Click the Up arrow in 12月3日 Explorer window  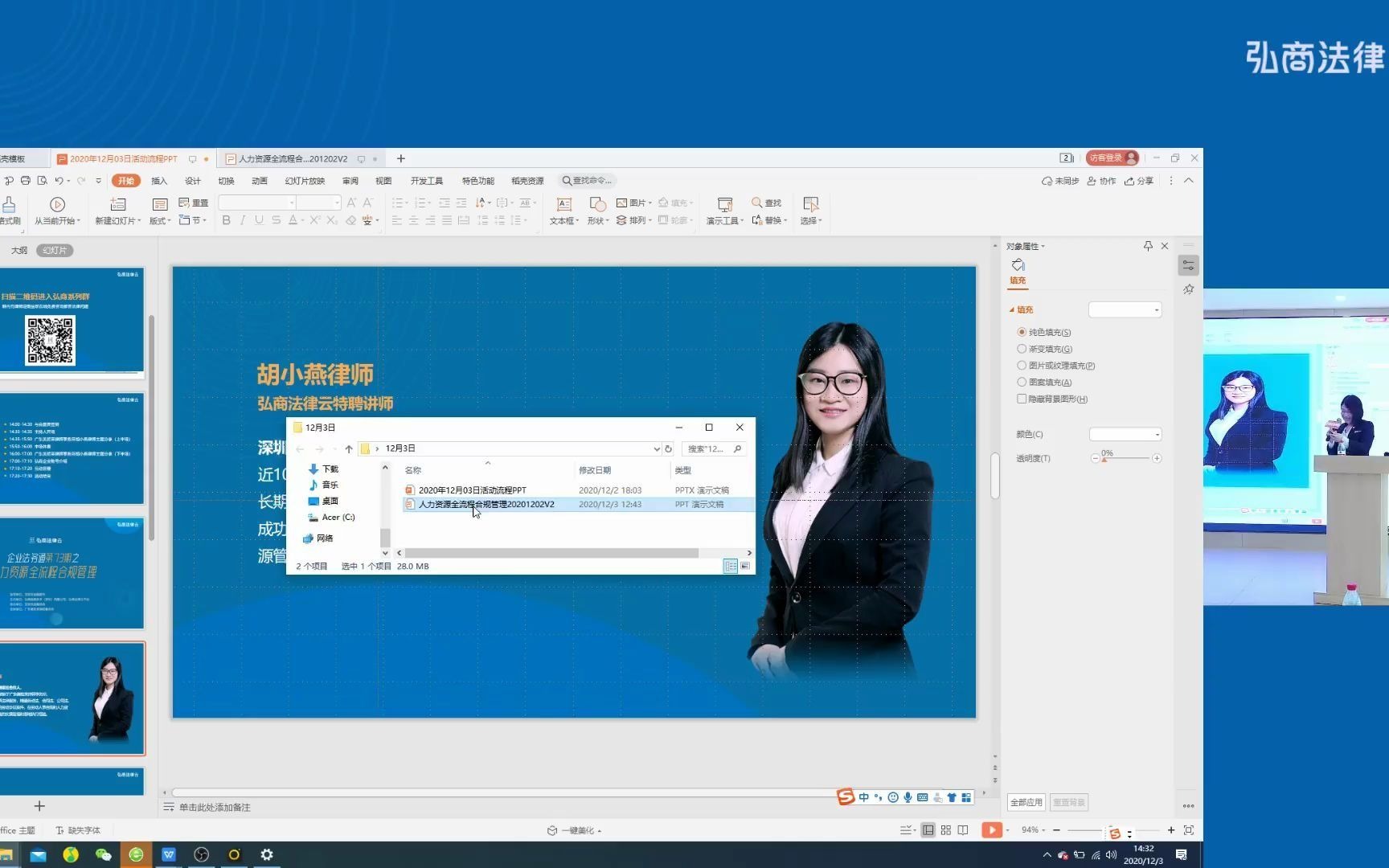tap(349, 449)
